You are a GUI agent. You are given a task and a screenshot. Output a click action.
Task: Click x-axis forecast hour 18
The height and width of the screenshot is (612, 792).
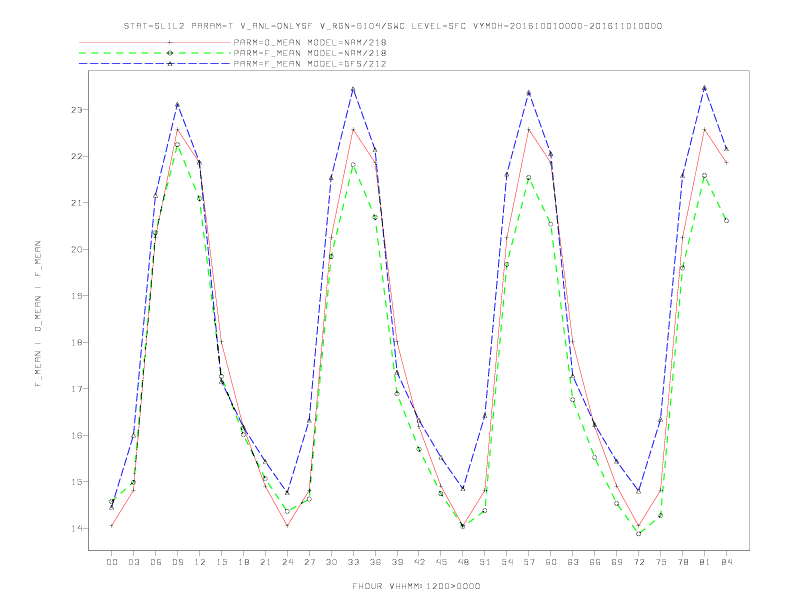pyautogui.click(x=243, y=562)
